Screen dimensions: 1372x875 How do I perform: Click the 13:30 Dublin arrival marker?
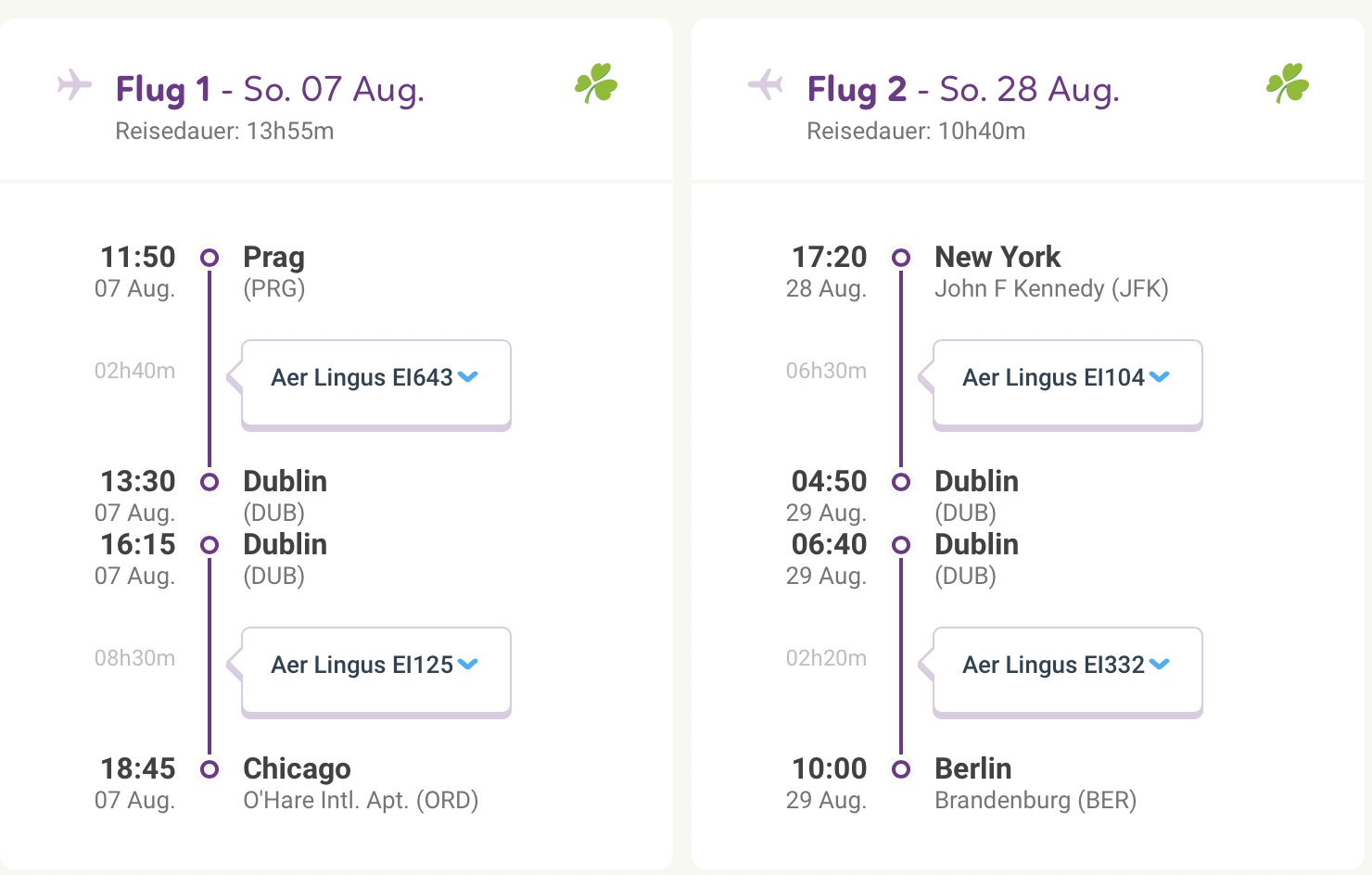[210, 481]
